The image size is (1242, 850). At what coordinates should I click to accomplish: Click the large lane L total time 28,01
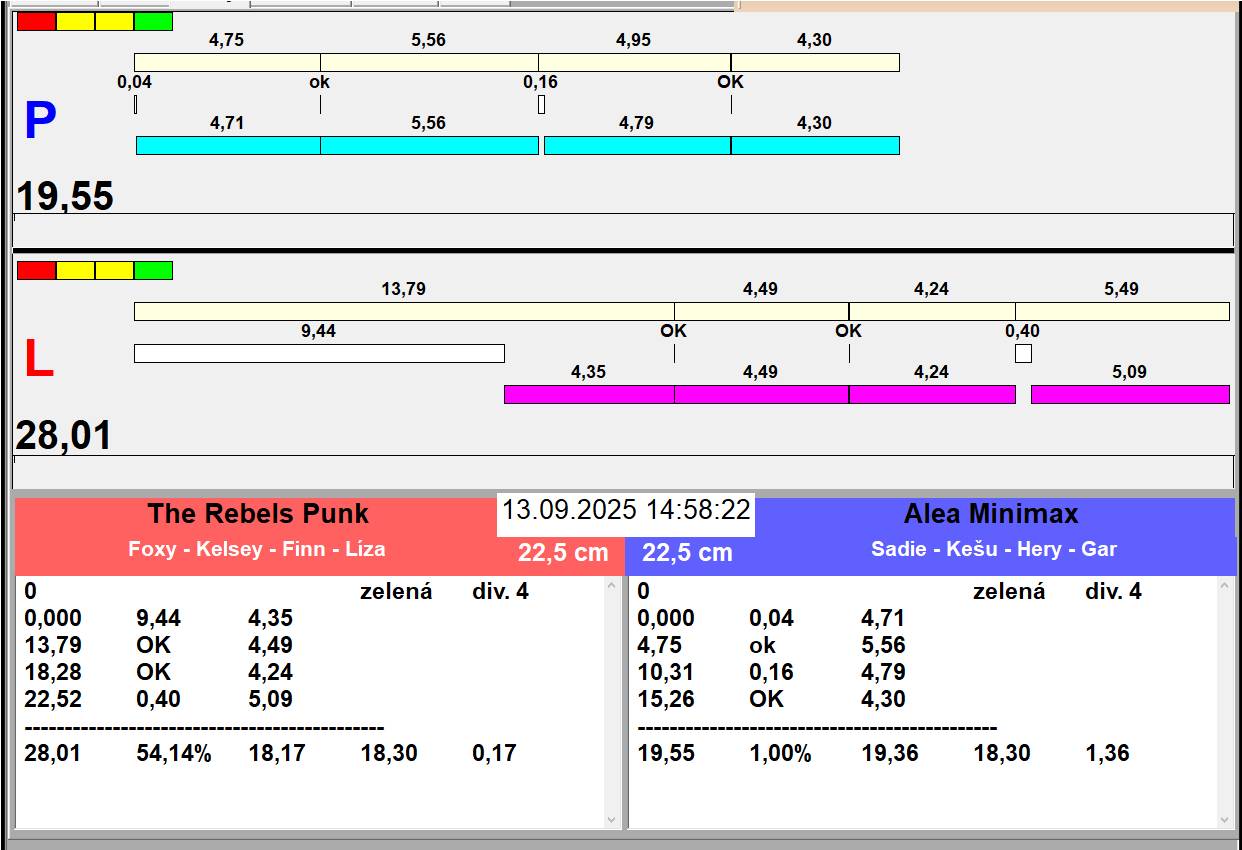click(64, 436)
